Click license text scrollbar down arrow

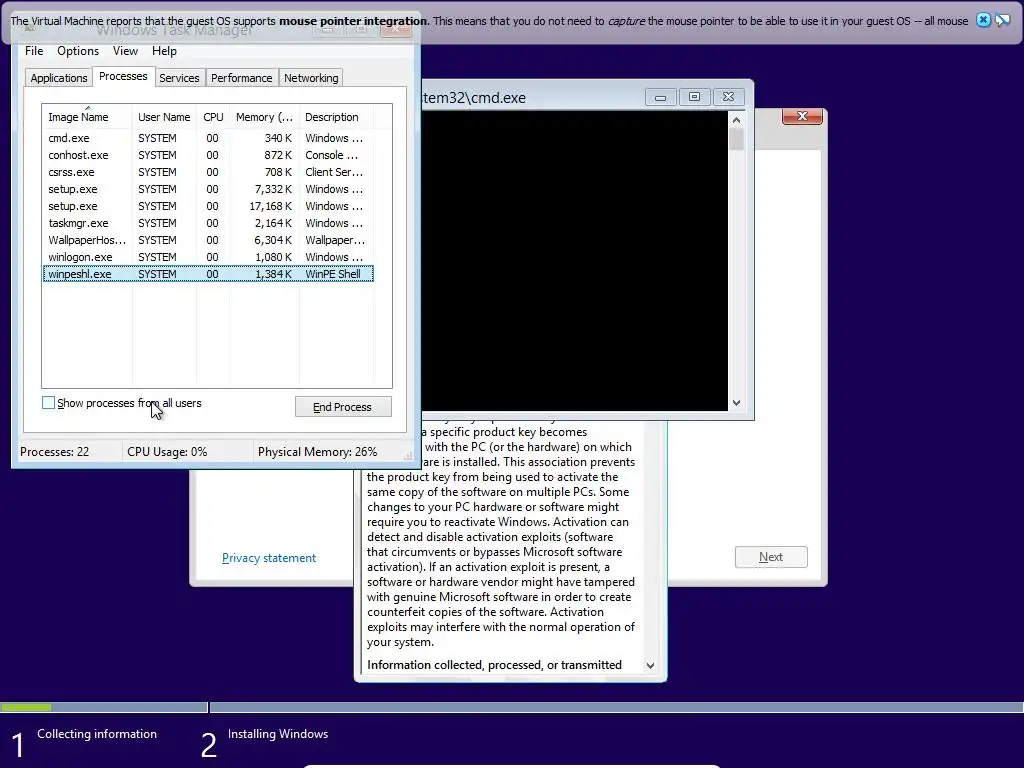[x=650, y=665]
